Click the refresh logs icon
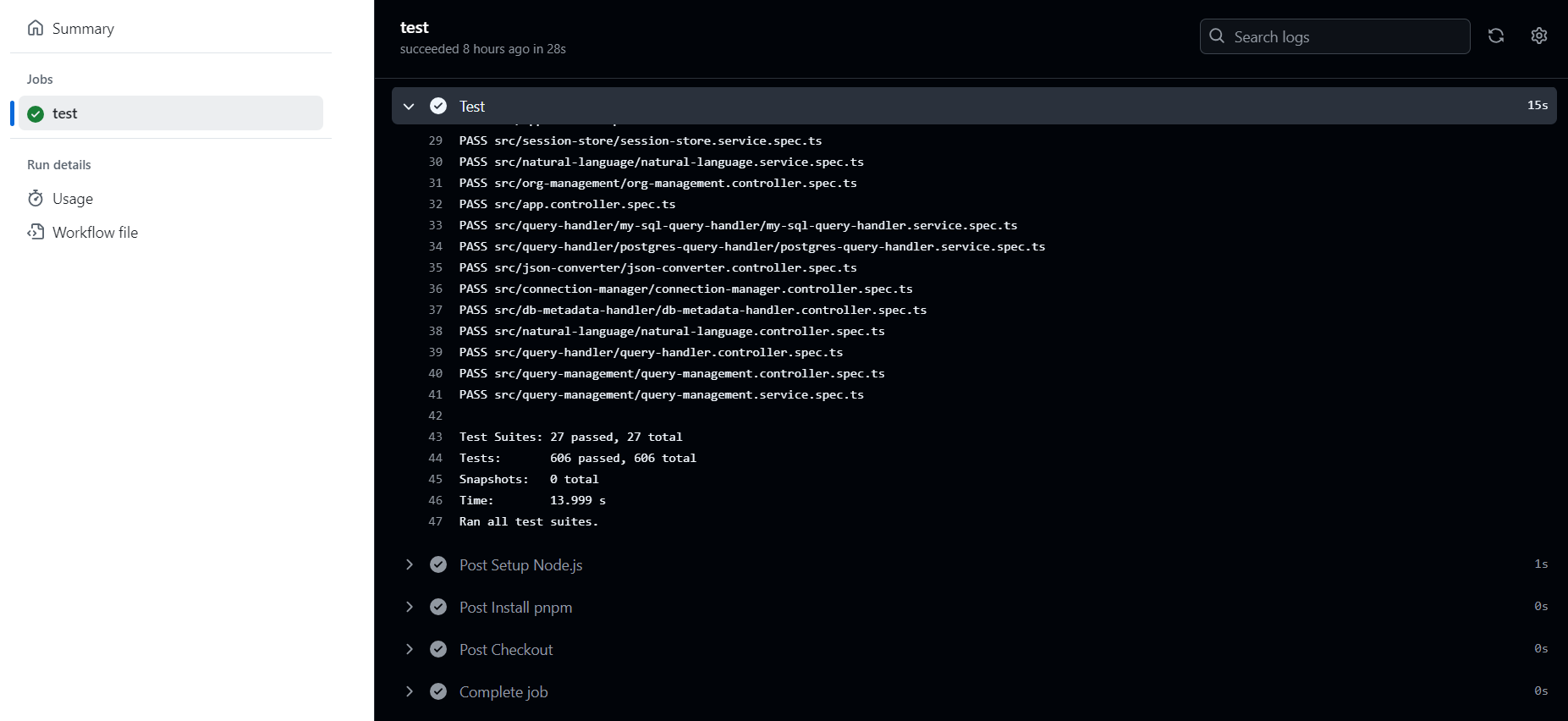The height and width of the screenshot is (721, 1568). (x=1496, y=36)
